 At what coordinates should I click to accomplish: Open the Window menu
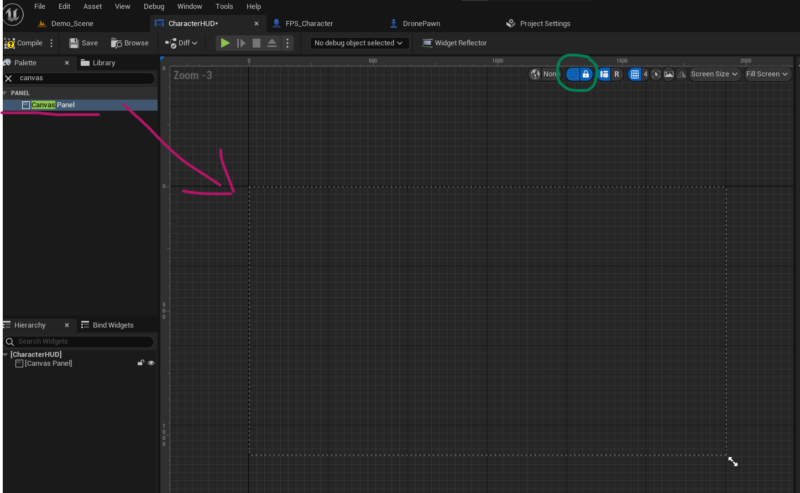(x=189, y=7)
